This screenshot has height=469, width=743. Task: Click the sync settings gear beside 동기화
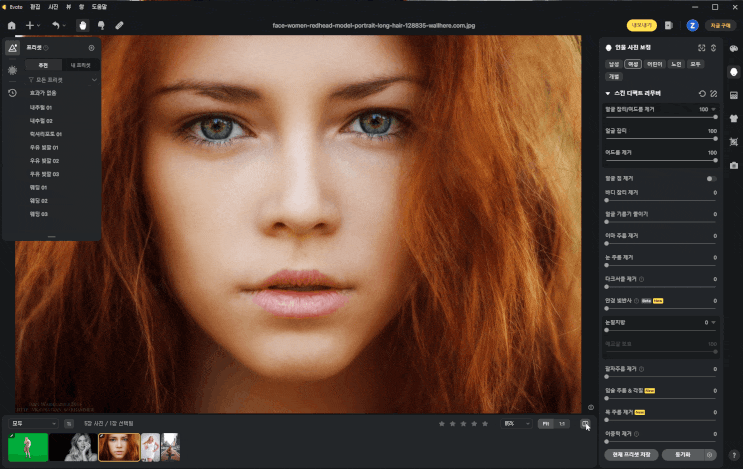pos(709,455)
